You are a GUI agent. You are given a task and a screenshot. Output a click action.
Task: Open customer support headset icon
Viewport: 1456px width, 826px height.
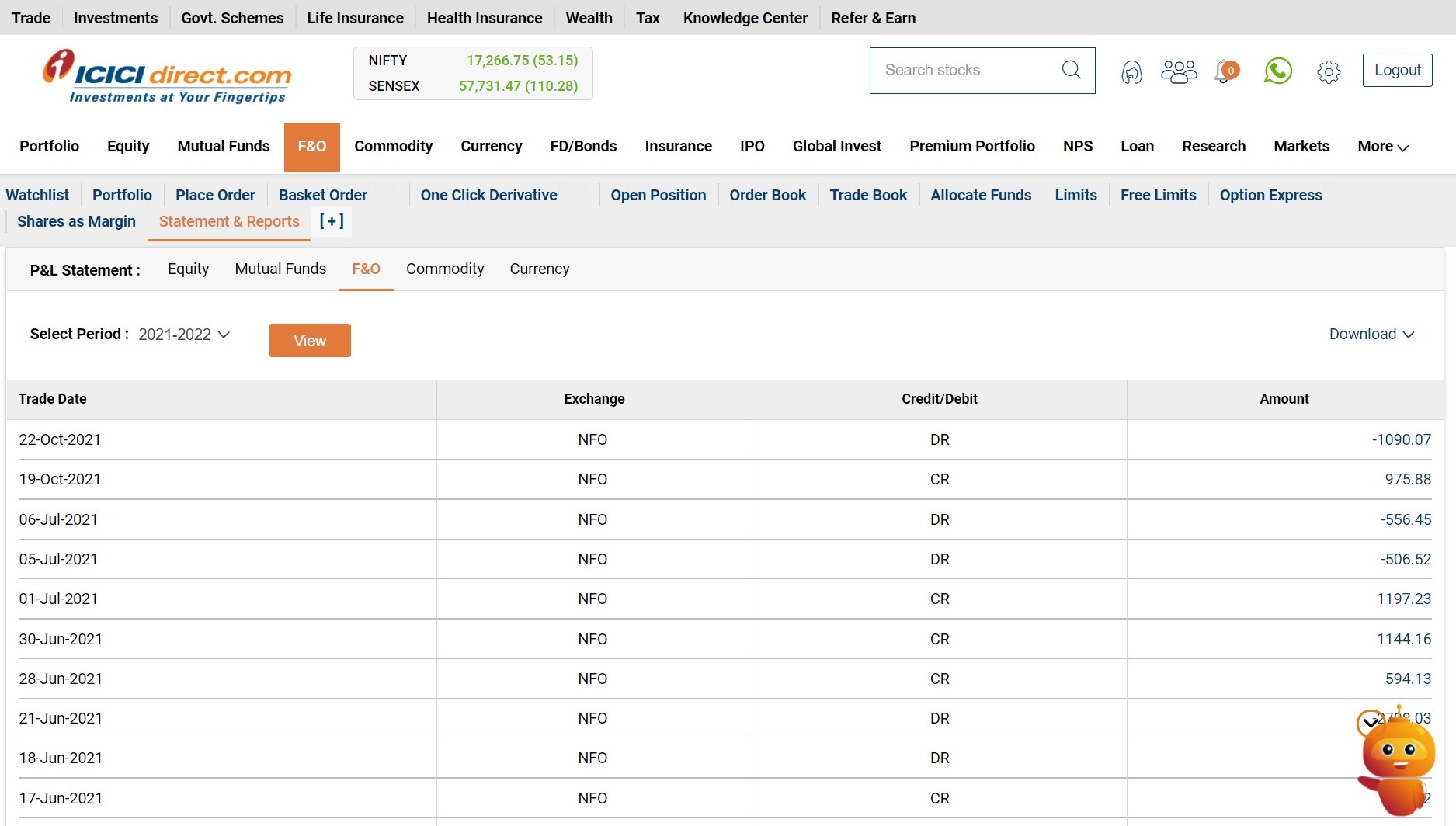(x=1131, y=72)
